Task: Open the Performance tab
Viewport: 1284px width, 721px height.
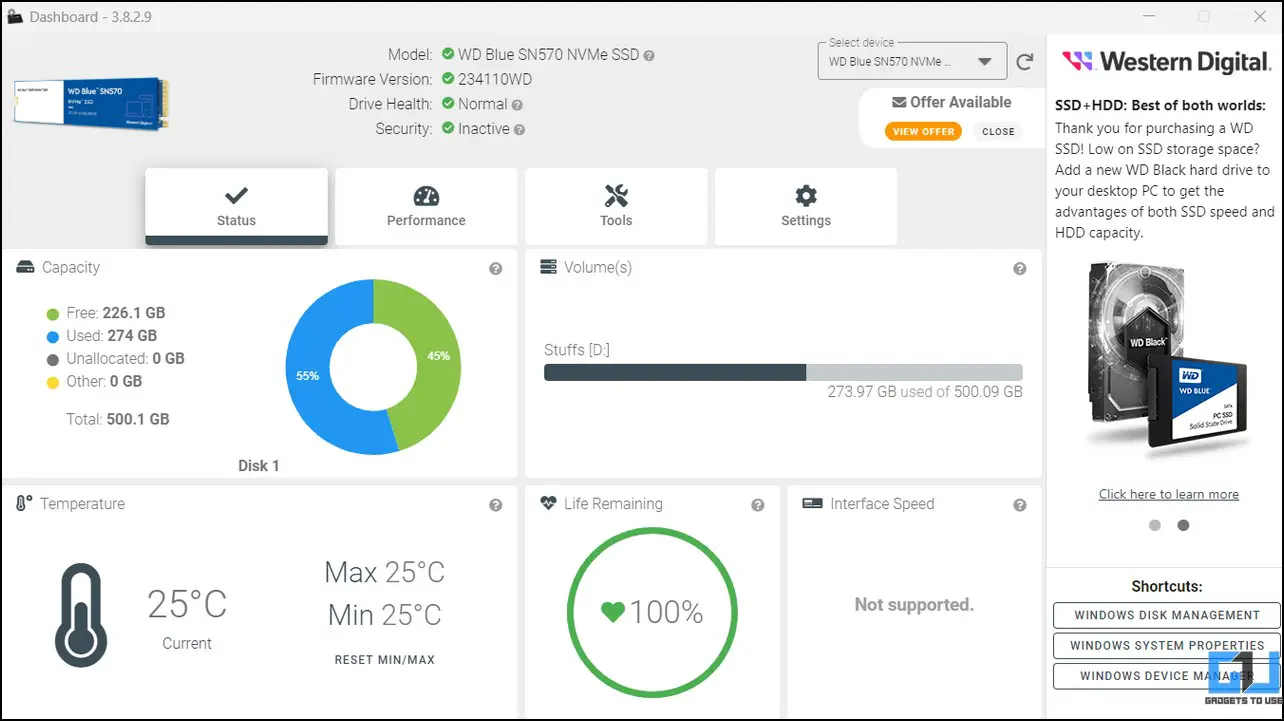Action: click(x=426, y=206)
